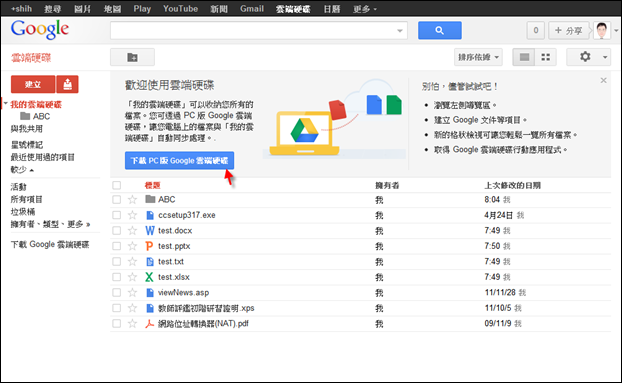Open the settings gear dropdown arrow
Screen dimensions: 622x383
pyautogui.click(x=605, y=57)
